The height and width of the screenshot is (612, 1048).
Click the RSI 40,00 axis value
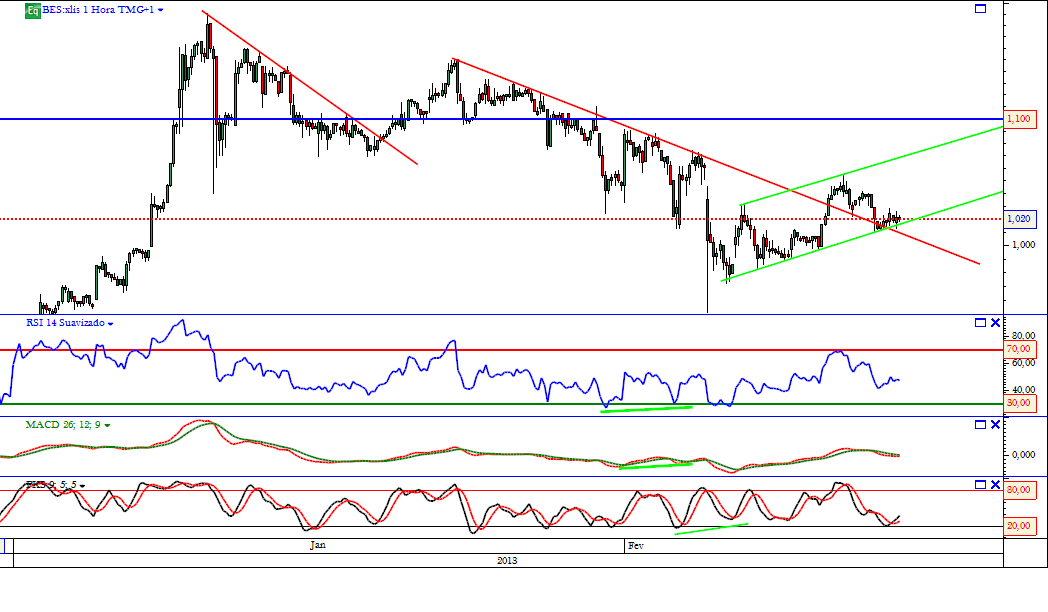[1023, 390]
